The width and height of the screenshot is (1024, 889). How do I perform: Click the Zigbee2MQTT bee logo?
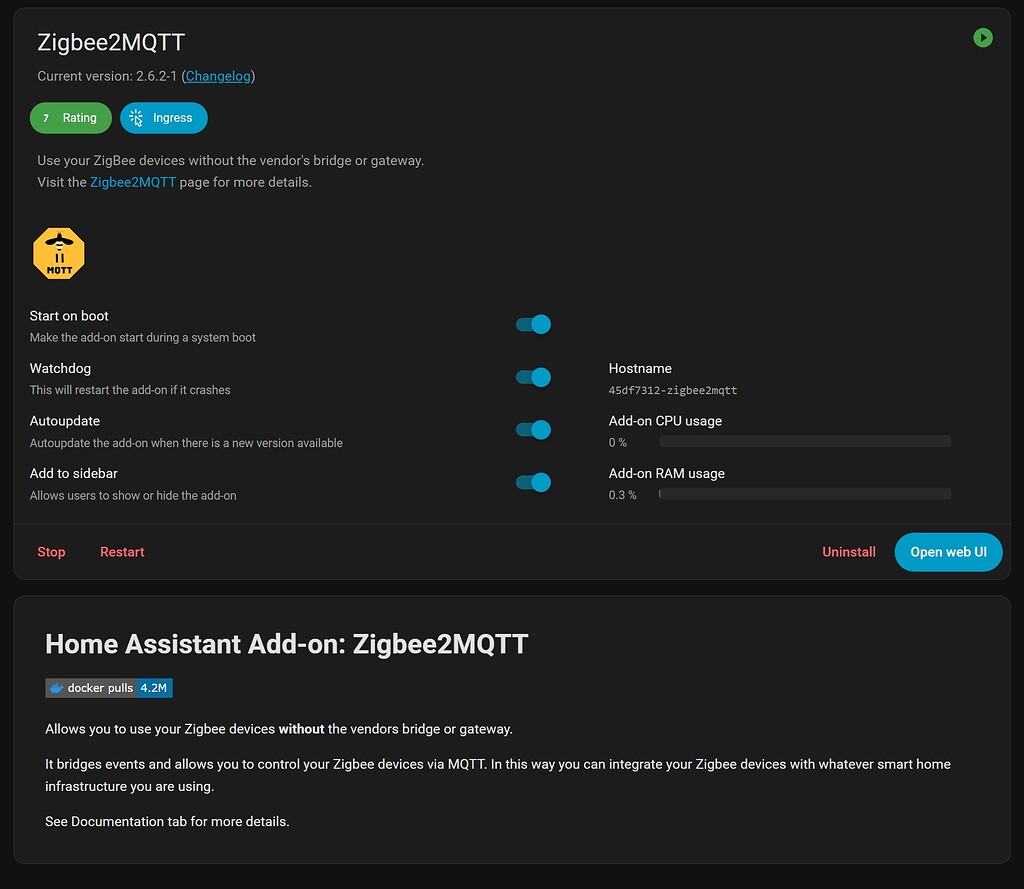pyautogui.click(x=59, y=253)
